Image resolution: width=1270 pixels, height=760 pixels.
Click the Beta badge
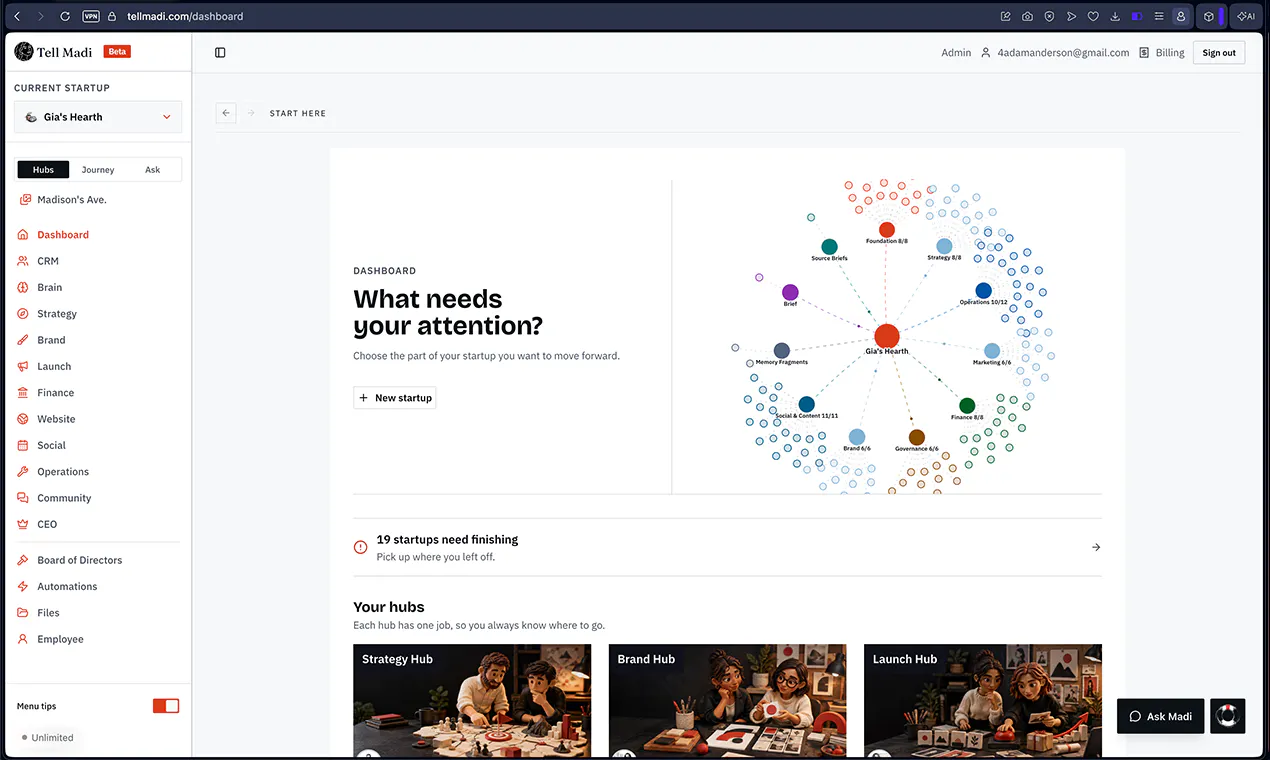(x=117, y=52)
